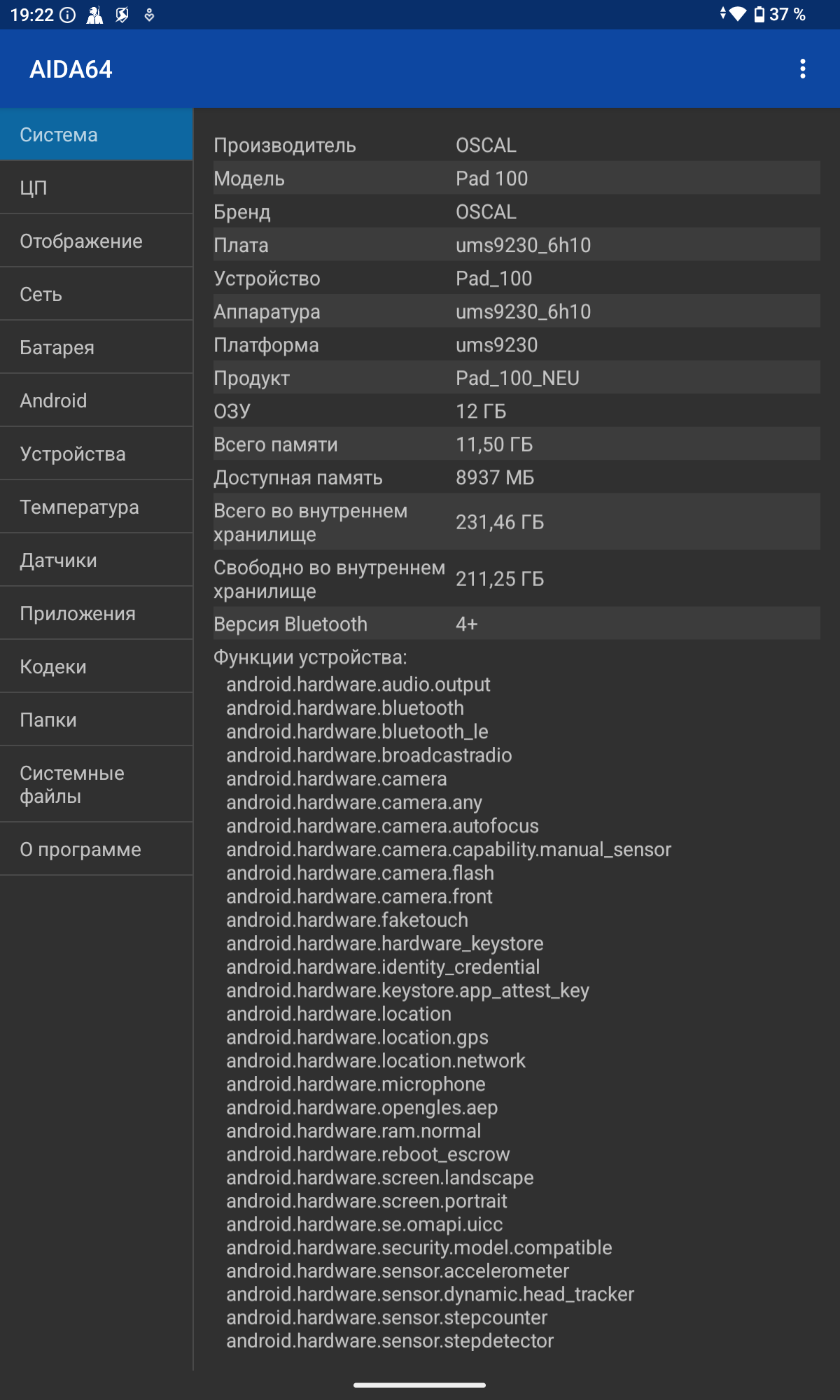Switch to Отображение section
Viewport: 840px width, 1400px height.
pos(97,241)
